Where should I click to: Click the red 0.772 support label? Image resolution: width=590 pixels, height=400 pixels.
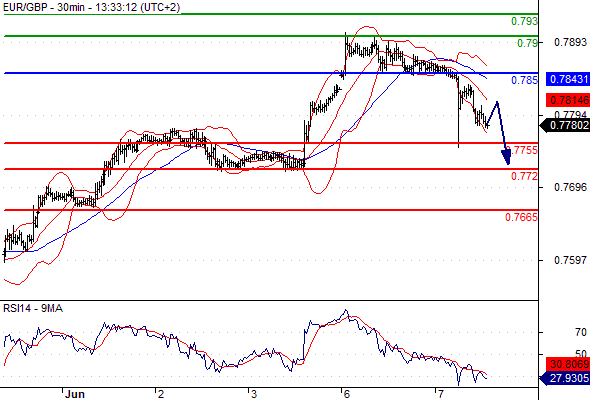[x=524, y=176]
